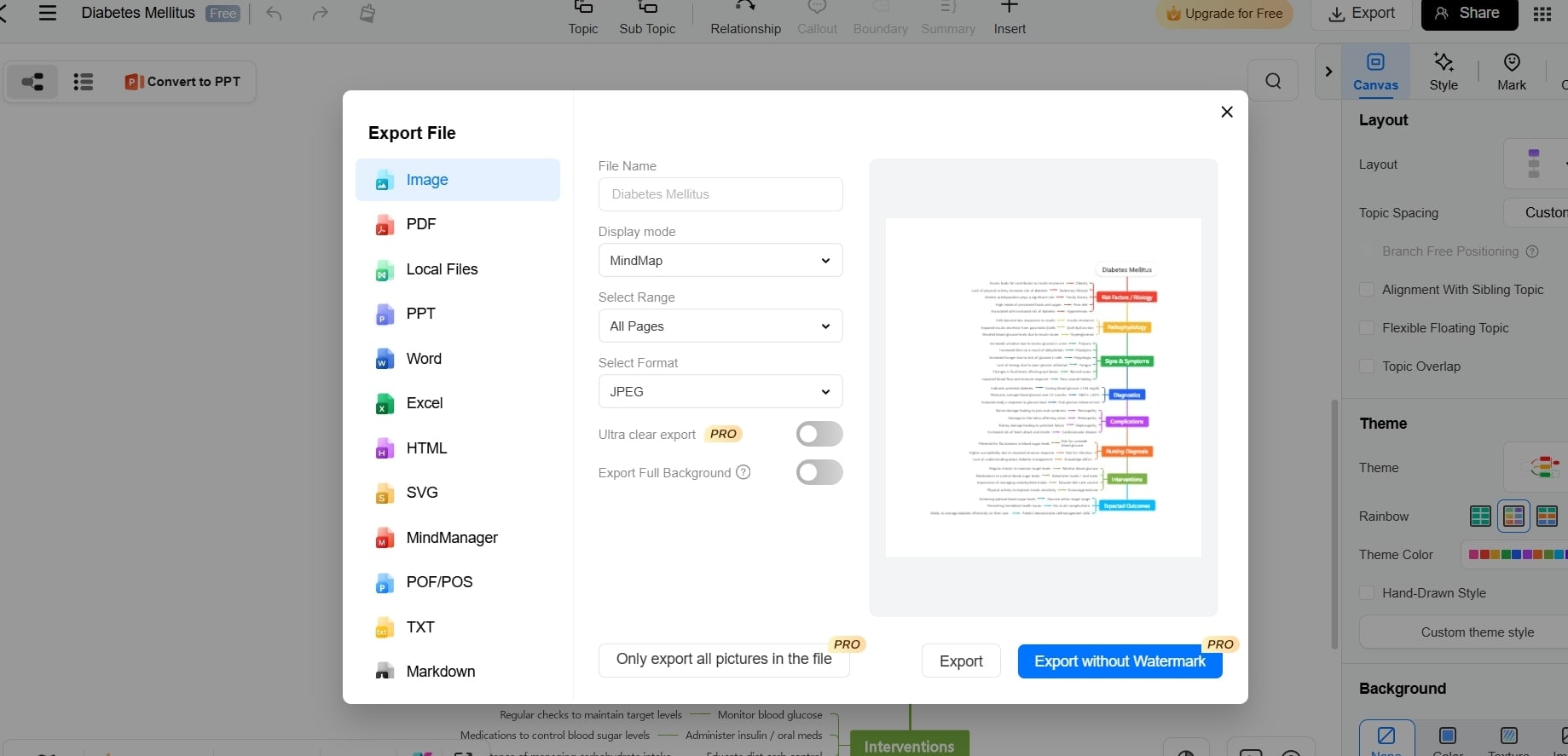Click Upgrade for Free

(1224, 14)
